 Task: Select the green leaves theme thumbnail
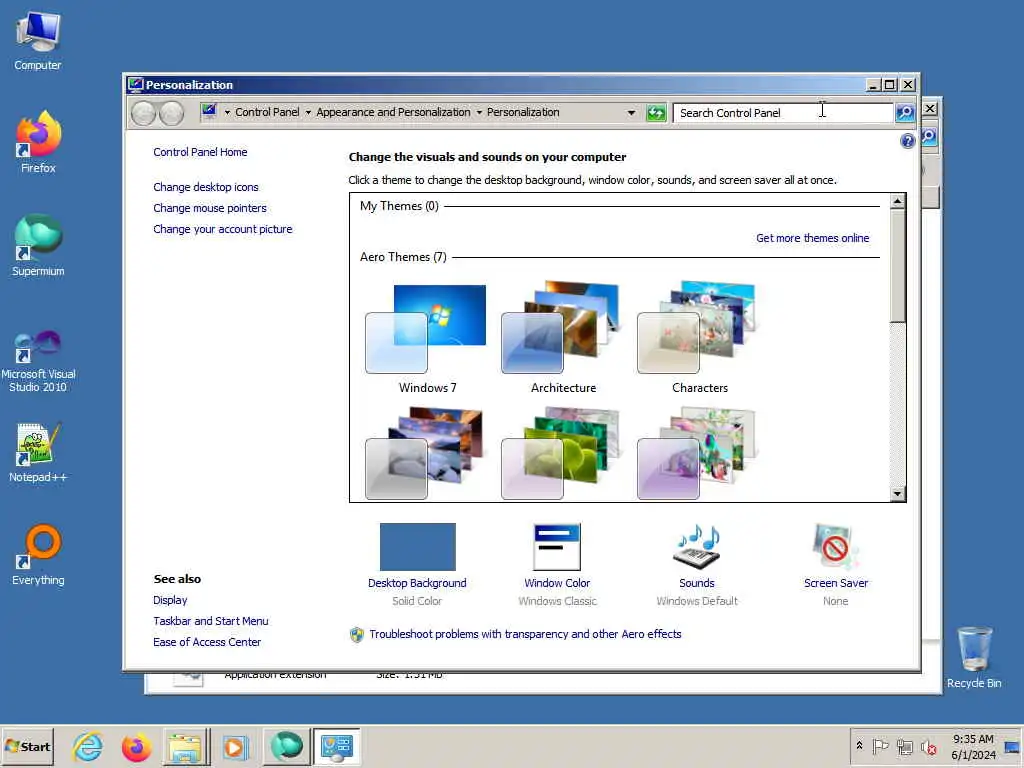click(560, 454)
